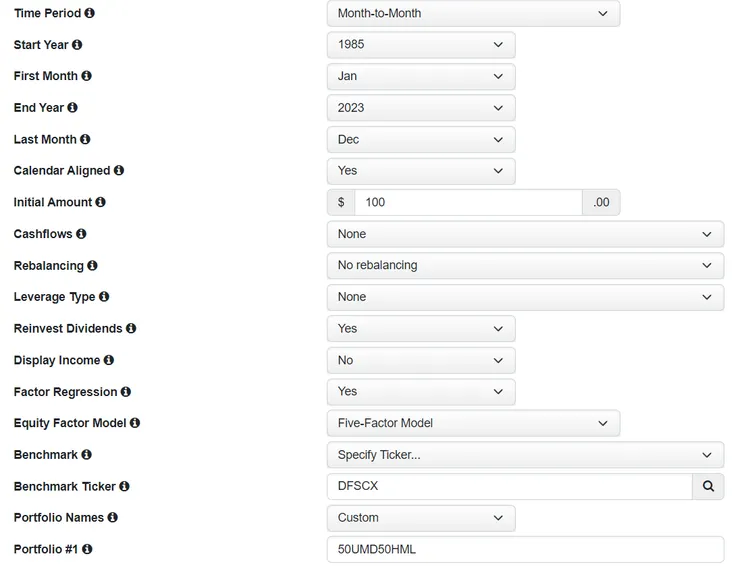The height and width of the screenshot is (566, 740).
Task: Click the Reinvest Dividends info icon
Action: point(131,328)
